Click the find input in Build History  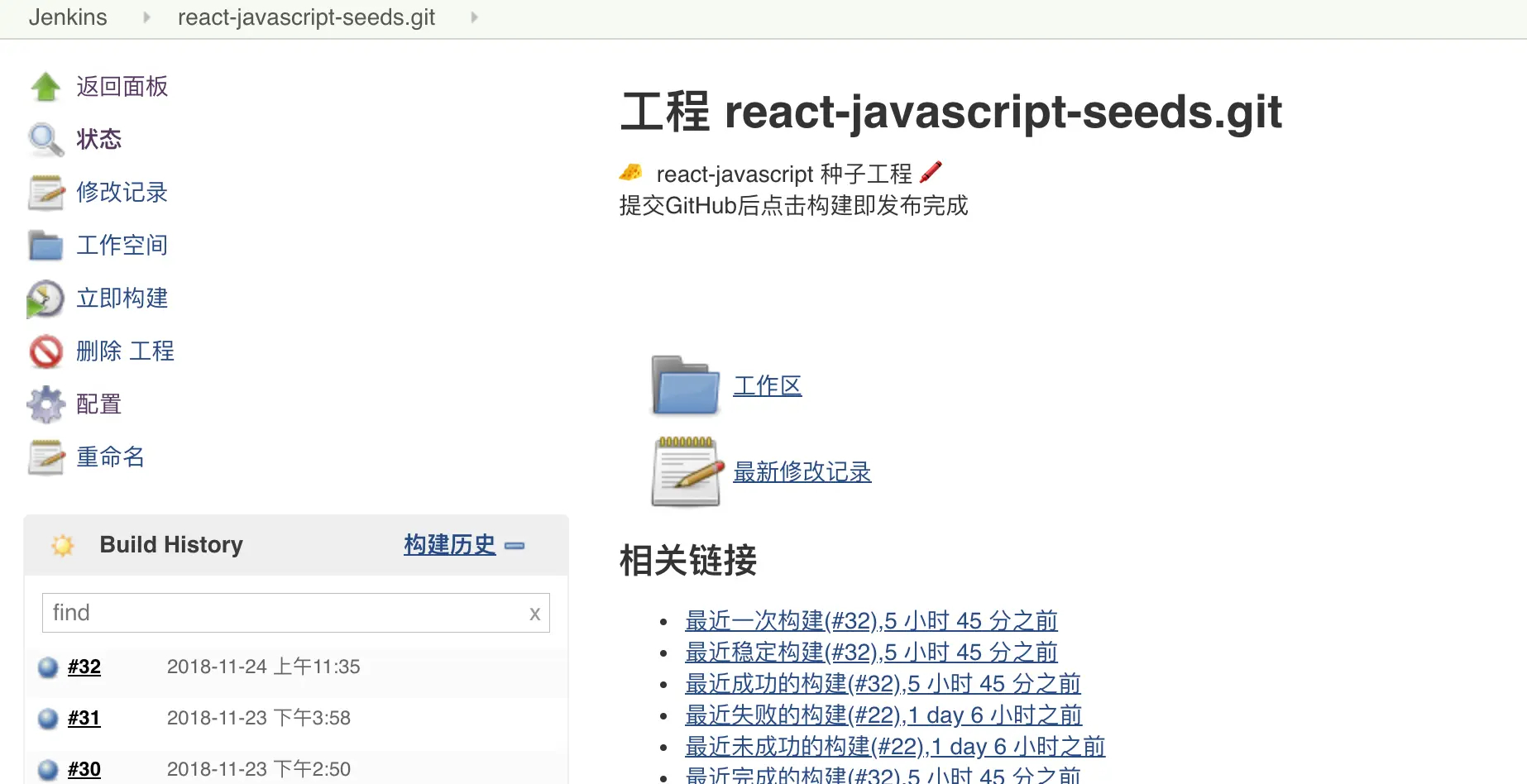tap(296, 613)
